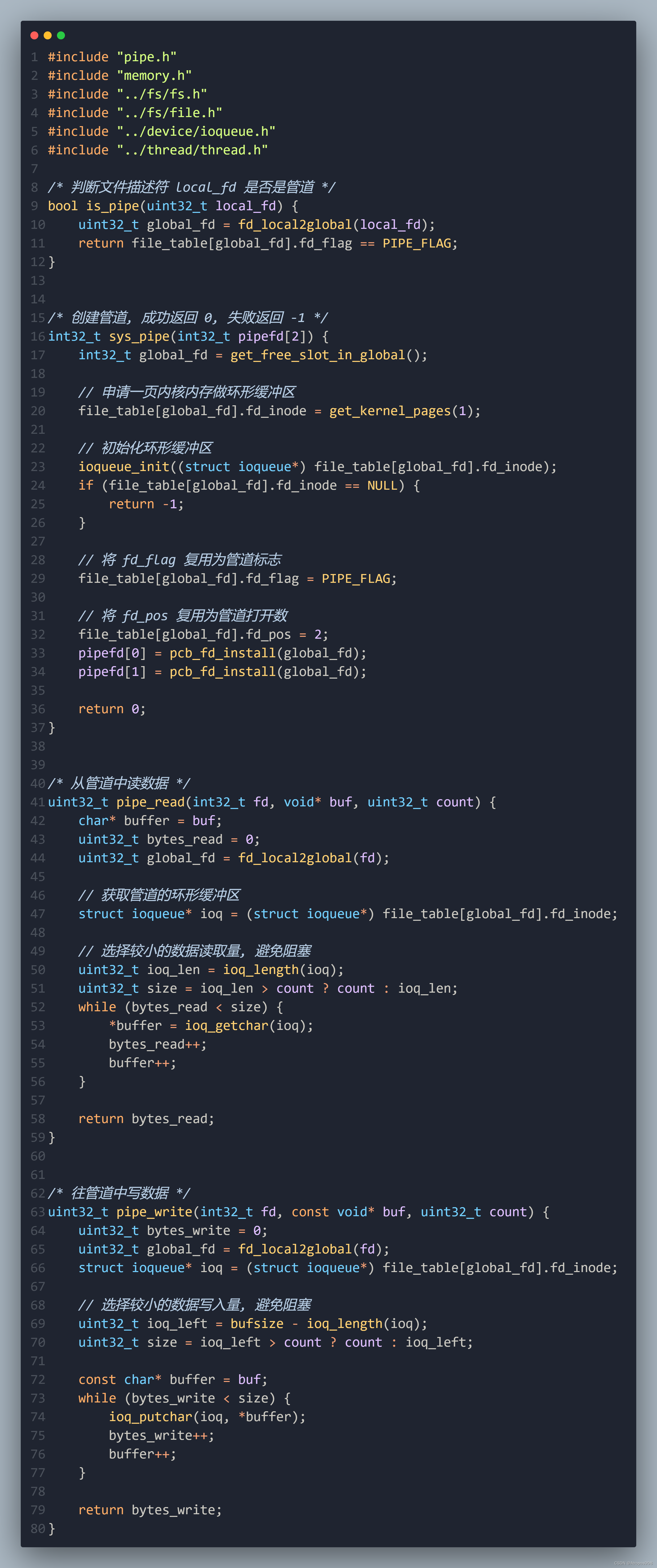
Task: Click the struct ioqueue* ioq line in pipe_read
Action: click(x=348, y=914)
